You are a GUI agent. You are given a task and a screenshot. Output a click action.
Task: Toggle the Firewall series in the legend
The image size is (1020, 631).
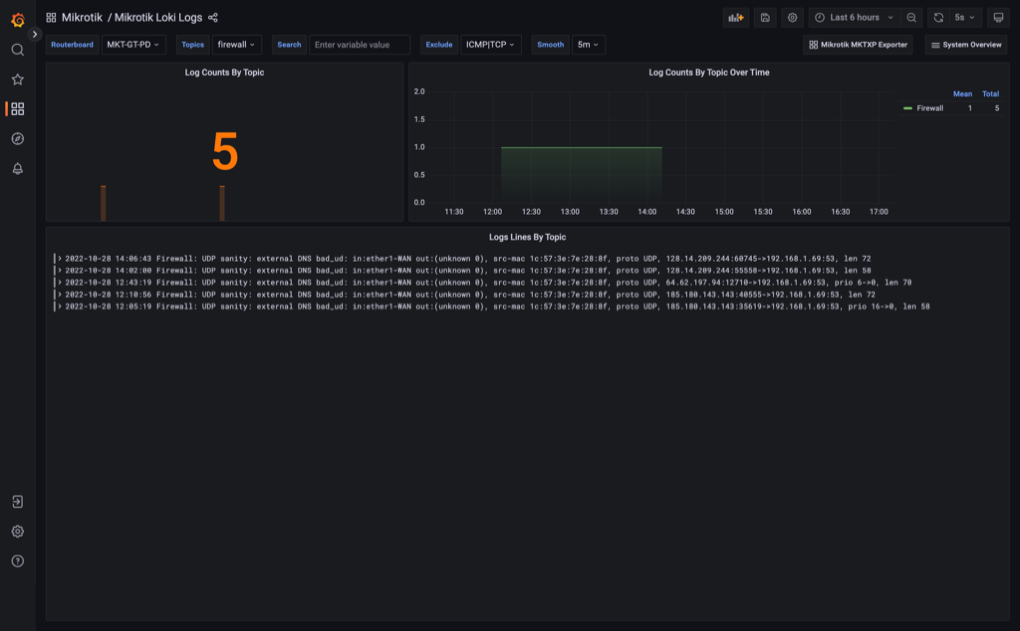(929, 108)
